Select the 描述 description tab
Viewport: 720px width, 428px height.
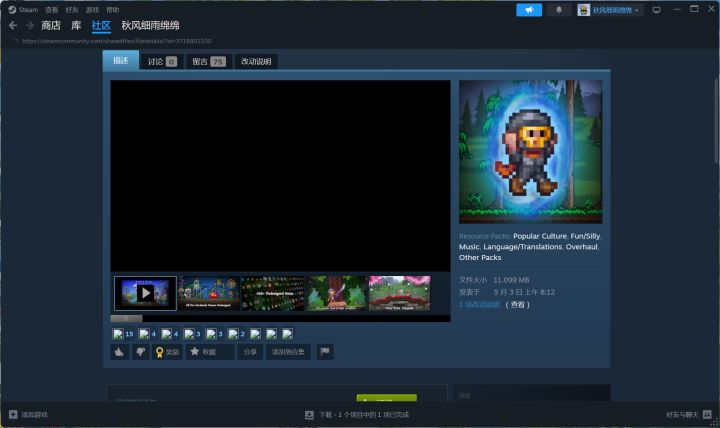(121, 61)
